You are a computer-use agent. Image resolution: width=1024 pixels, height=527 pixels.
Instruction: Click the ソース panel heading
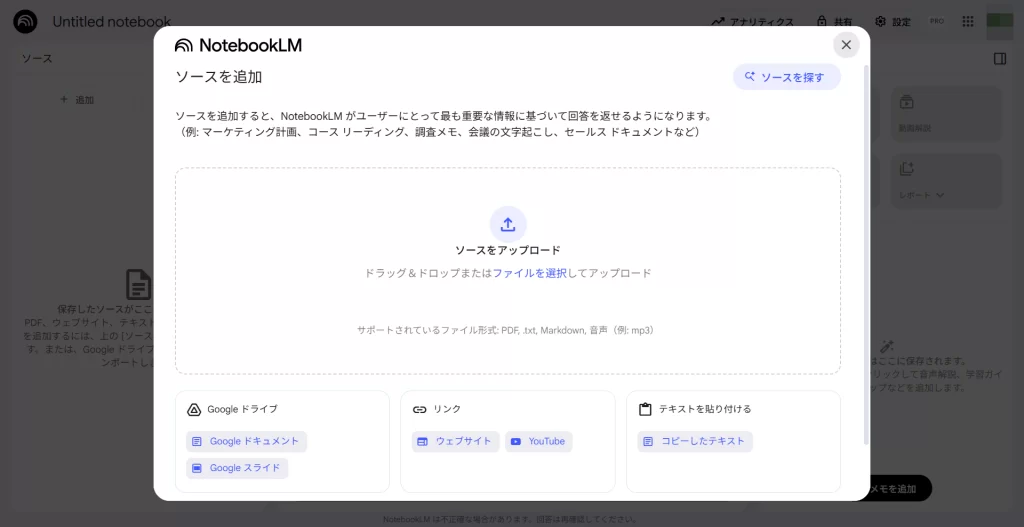37,59
